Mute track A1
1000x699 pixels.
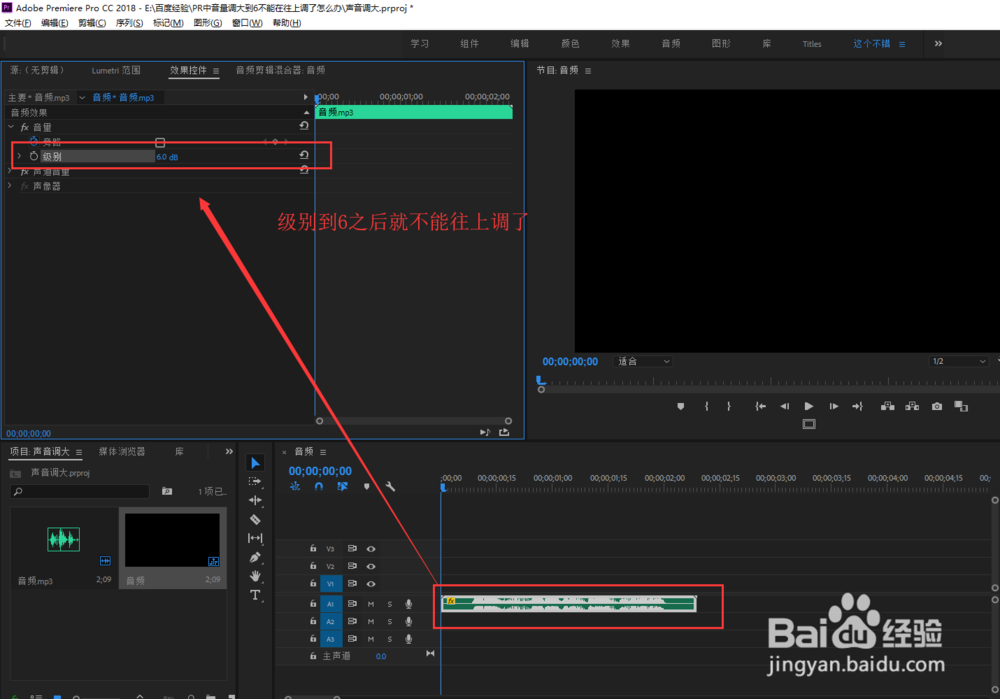(x=371, y=604)
